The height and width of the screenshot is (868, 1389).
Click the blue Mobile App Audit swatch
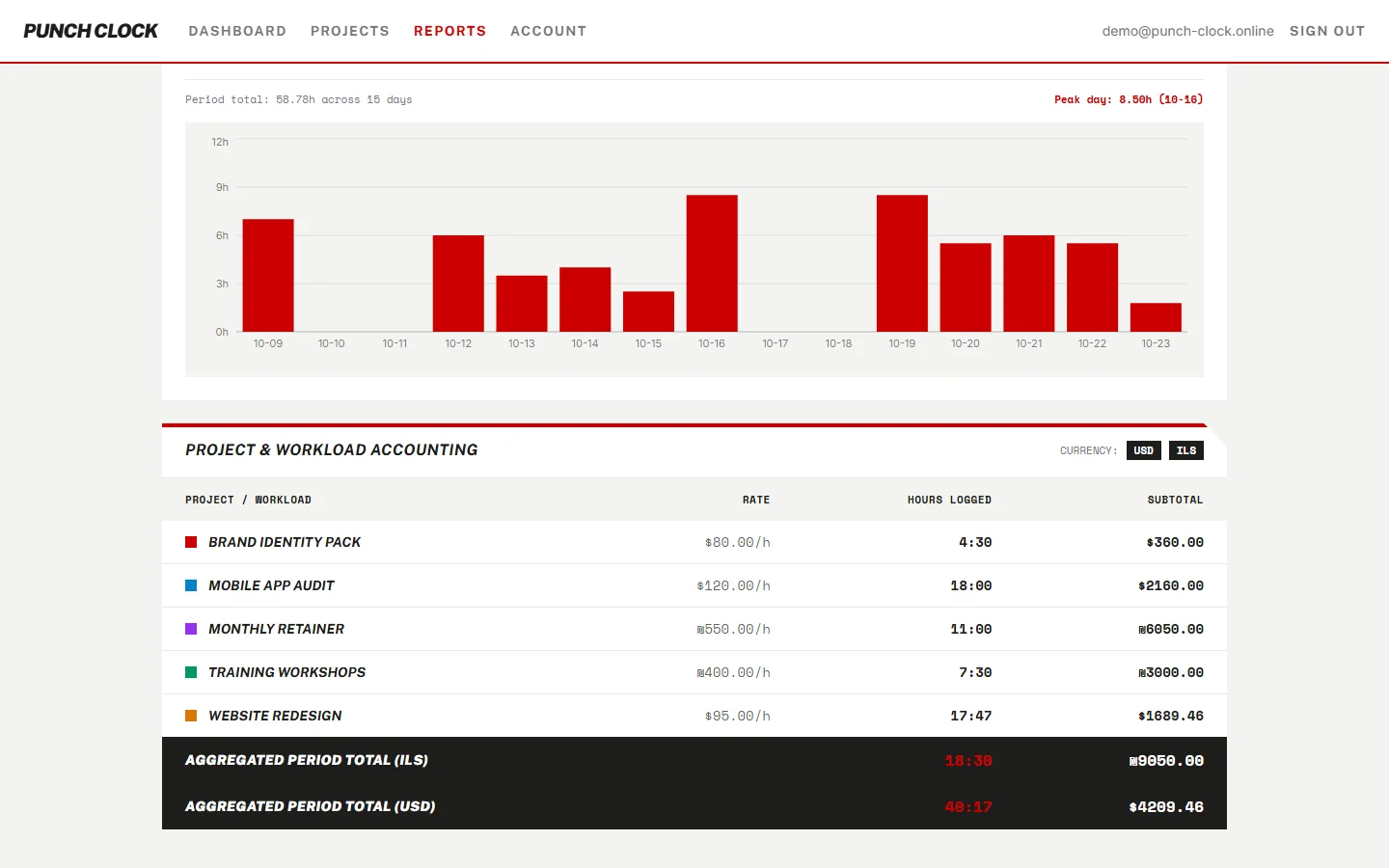[x=191, y=585]
